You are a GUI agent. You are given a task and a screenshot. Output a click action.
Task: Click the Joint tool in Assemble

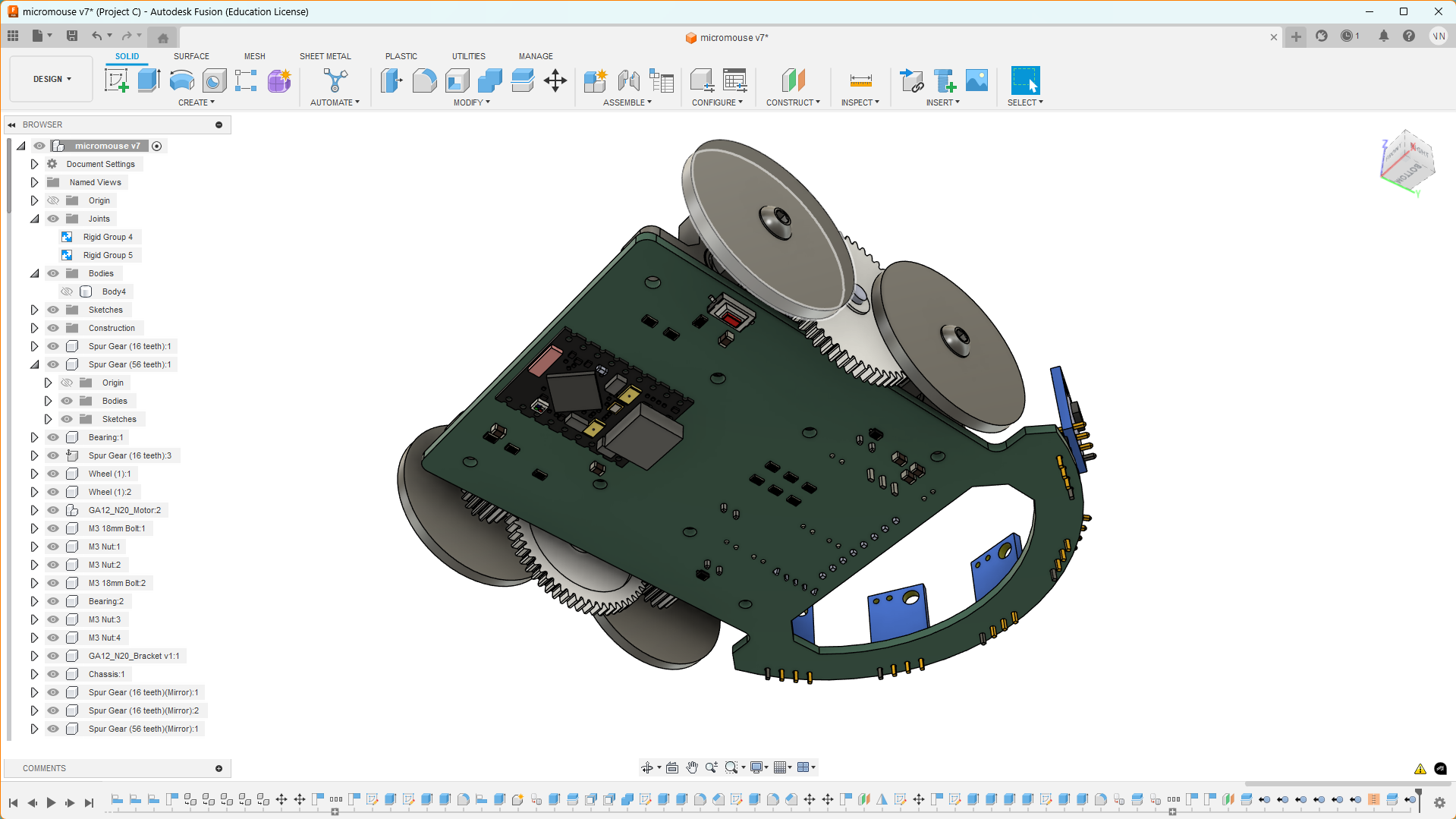[x=628, y=80]
